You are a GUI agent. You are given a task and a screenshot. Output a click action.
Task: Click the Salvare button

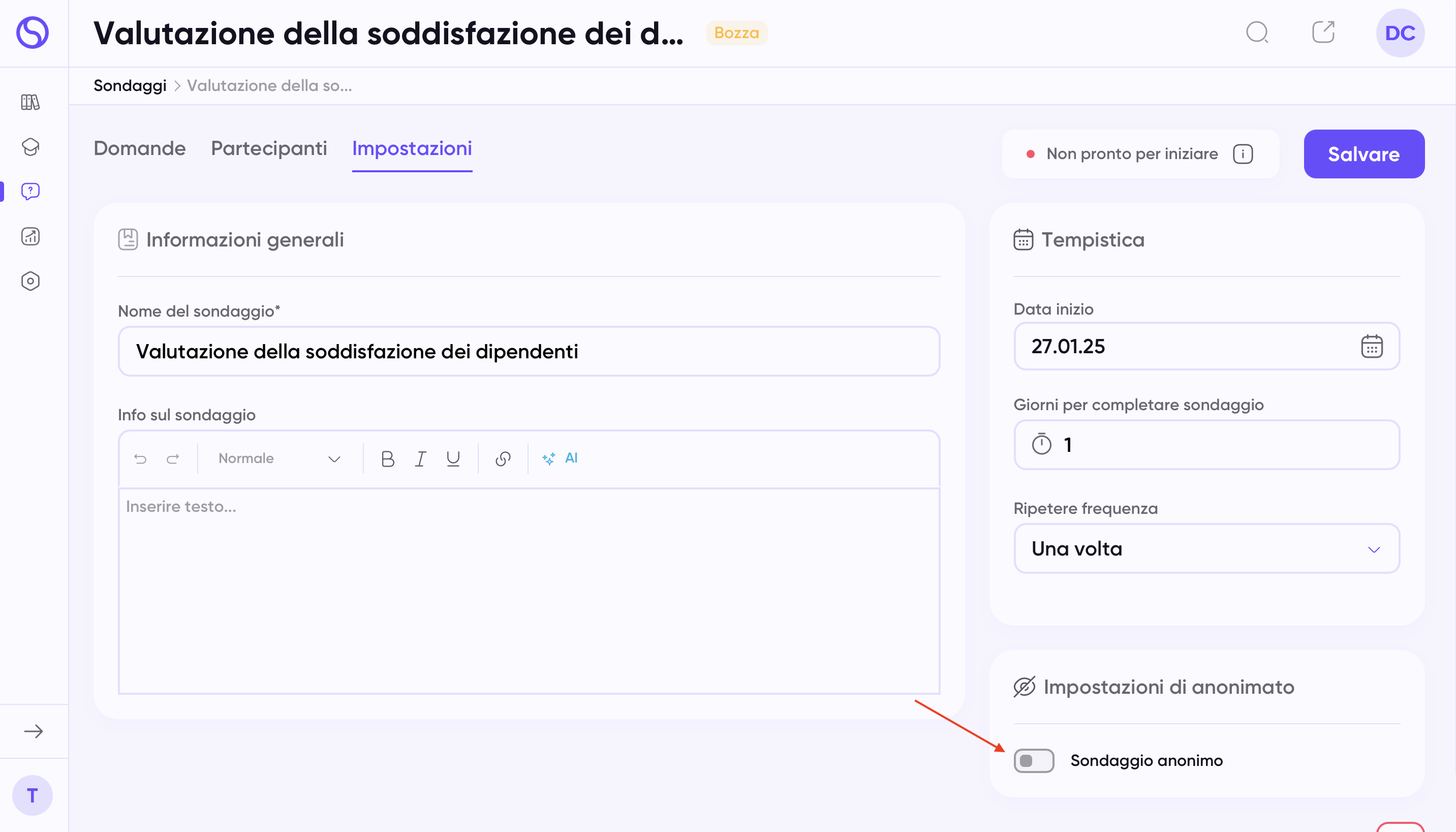point(1364,155)
